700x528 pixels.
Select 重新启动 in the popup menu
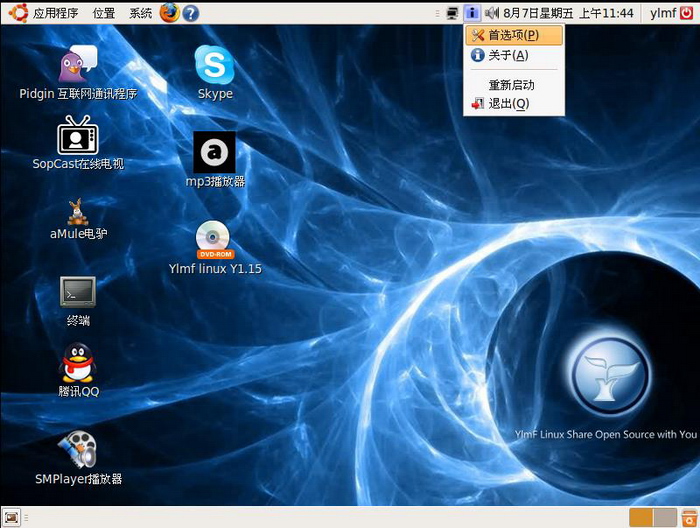(x=514, y=84)
